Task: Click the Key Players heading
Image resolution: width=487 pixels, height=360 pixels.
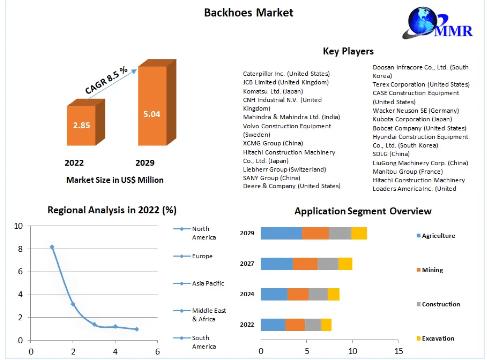Action: 348,51
